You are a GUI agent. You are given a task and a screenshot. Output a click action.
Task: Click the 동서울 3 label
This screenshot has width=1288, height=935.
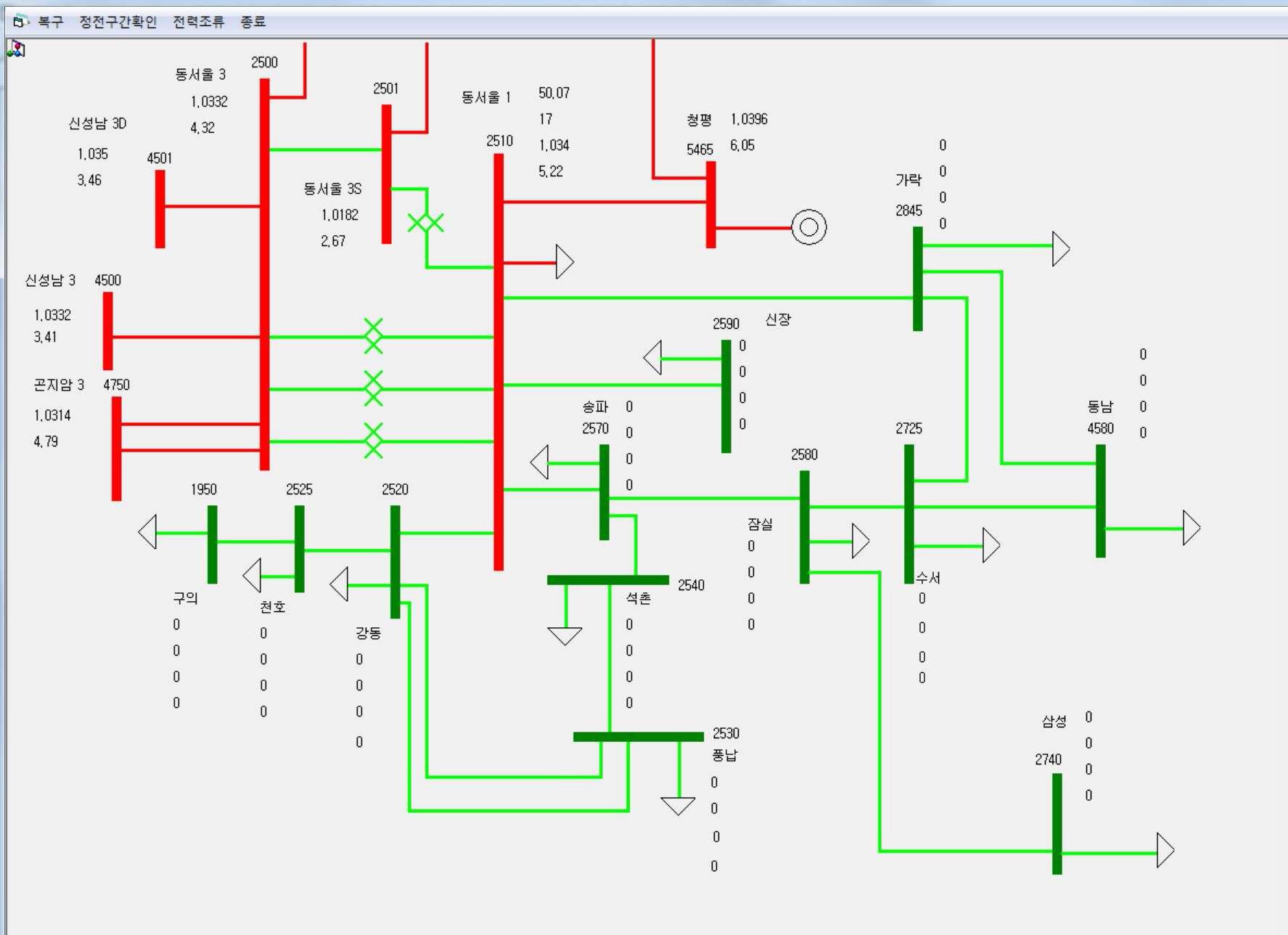pyautogui.click(x=200, y=74)
